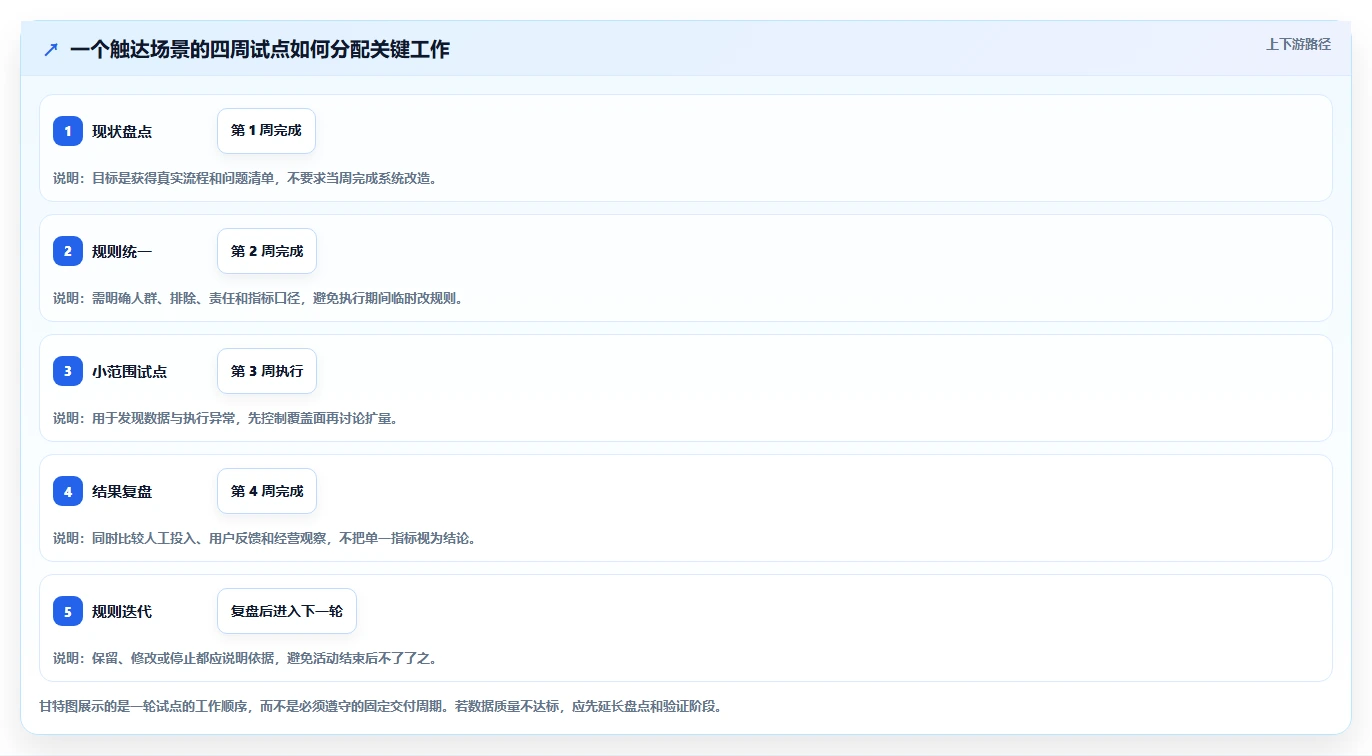1372x756 pixels.
Task: Select the 第 2 周完成 tag
Action: [x=267, y=251]
